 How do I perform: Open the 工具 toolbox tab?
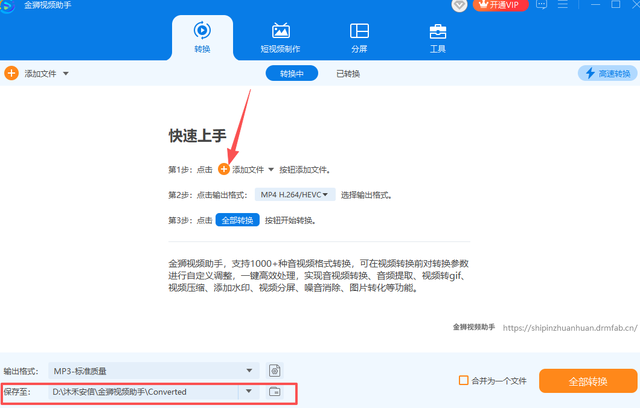[x=438, y=38]
